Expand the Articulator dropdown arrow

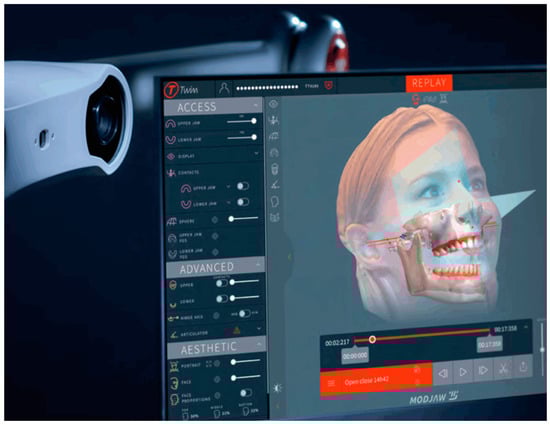pyautogui.click(x=259, y=329)
